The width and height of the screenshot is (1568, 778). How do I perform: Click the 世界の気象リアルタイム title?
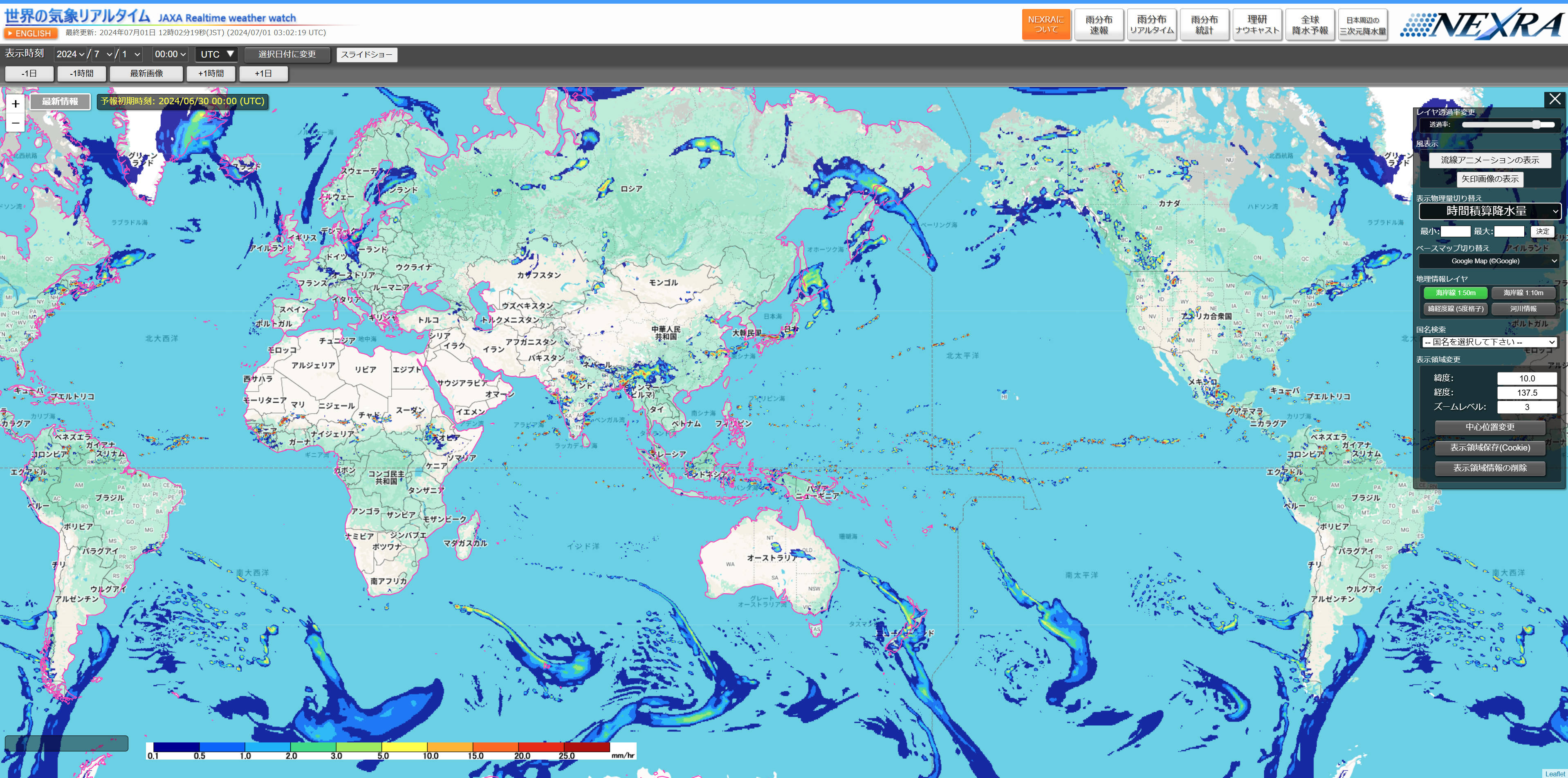(x=77, y=16)
